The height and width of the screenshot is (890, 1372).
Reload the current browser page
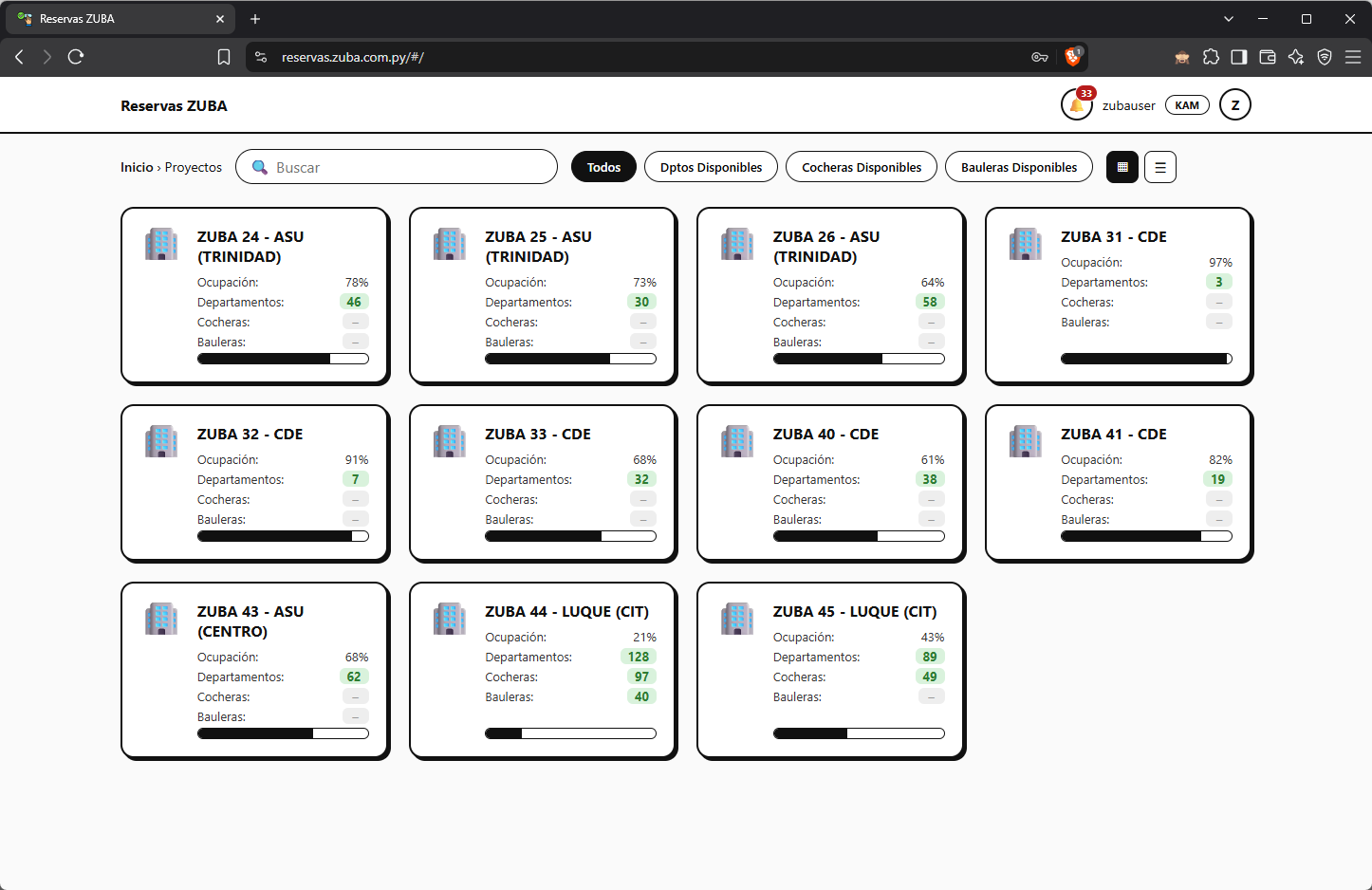pyautogui.click(x=76, y=57)
